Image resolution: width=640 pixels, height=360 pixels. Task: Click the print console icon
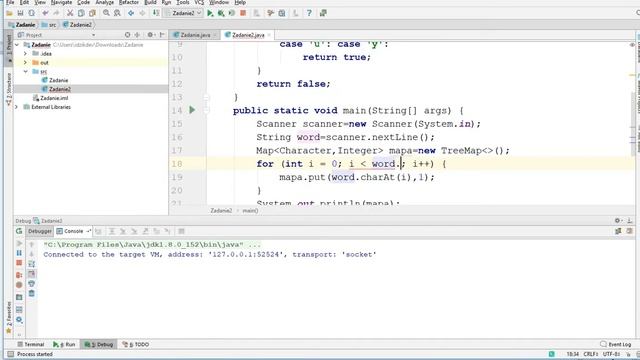tap(31, 284)
